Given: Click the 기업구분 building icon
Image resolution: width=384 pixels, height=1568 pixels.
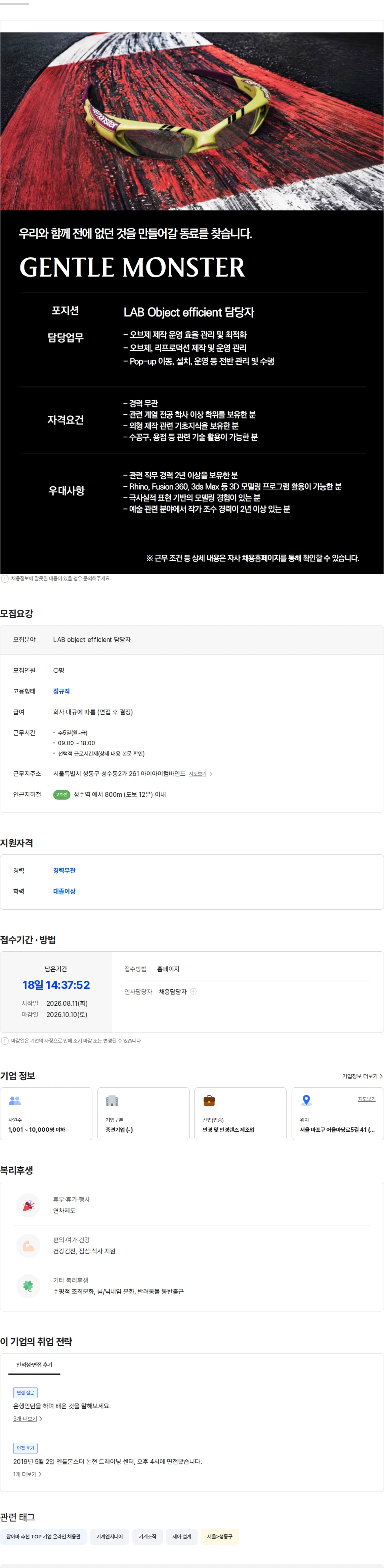Looking at the screenshot, I should 112,1101.
